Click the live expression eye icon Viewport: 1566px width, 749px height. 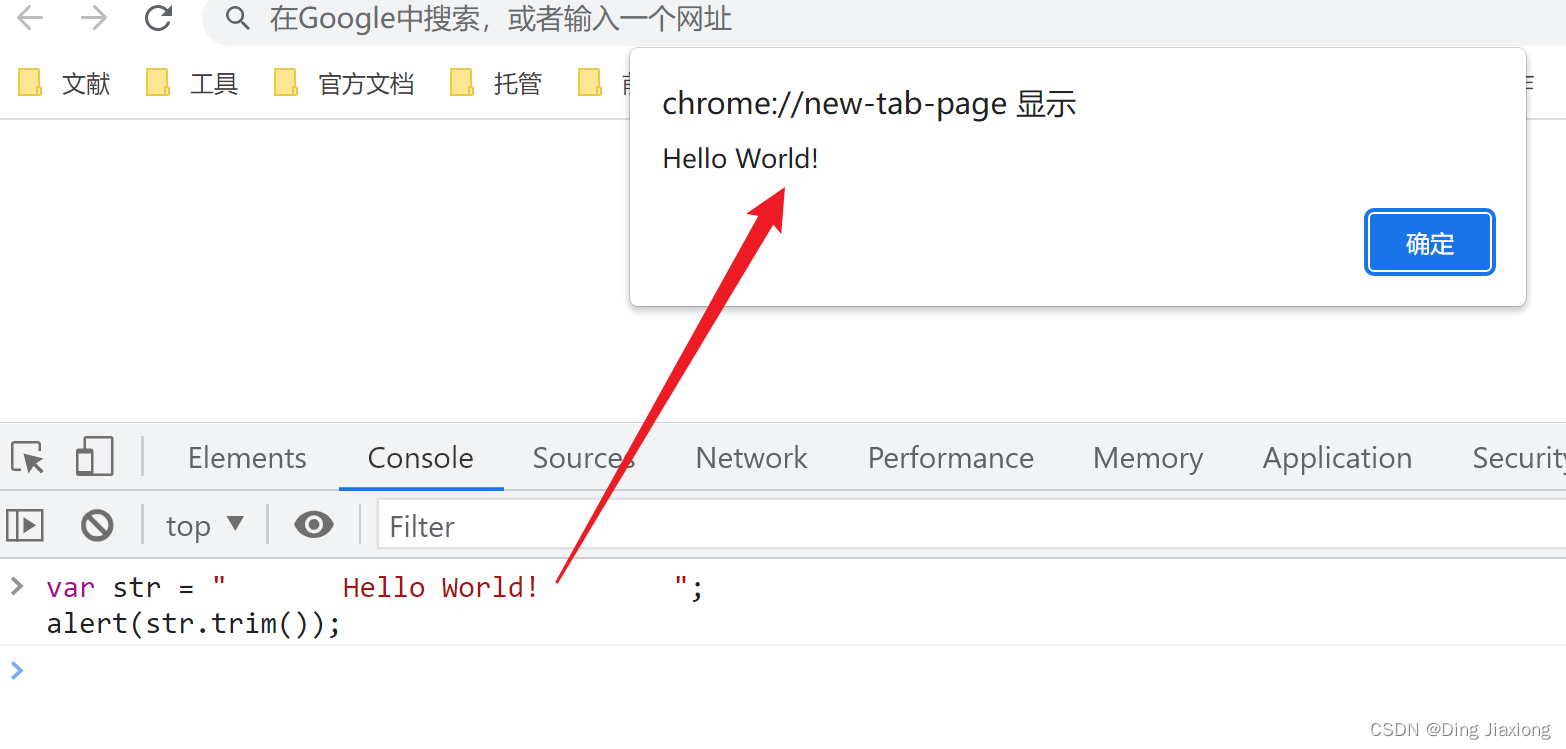click(314, 525)
